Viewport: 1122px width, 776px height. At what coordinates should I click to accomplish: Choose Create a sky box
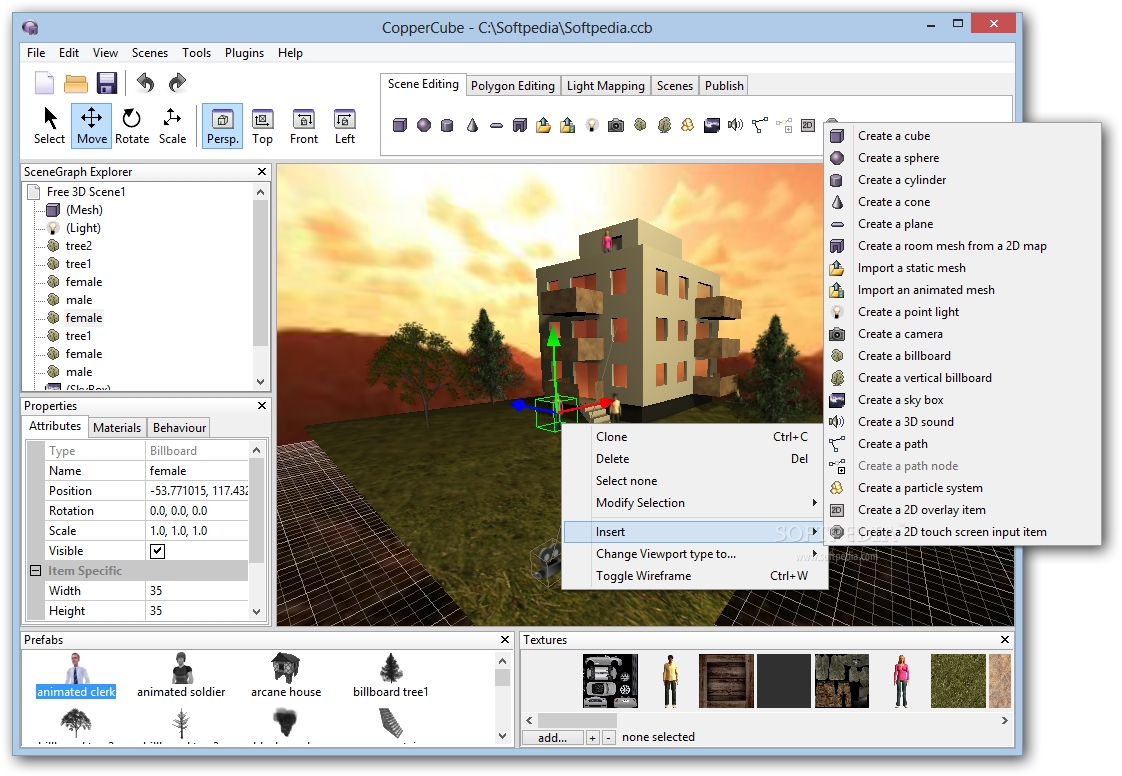pos(962,399)
